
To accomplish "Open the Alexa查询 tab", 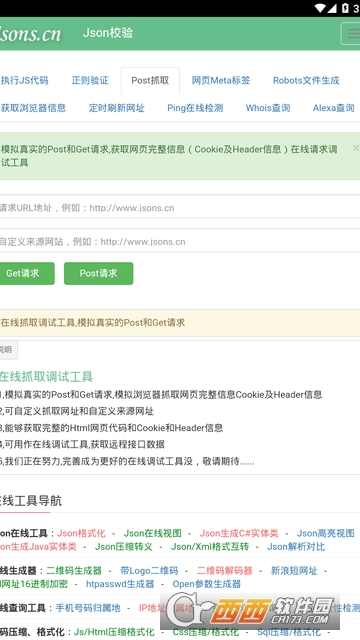I will coord(333,108).
